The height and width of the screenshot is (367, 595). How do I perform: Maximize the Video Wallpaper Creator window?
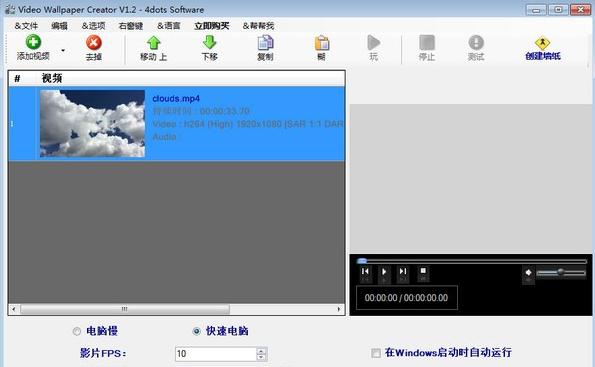558,9
